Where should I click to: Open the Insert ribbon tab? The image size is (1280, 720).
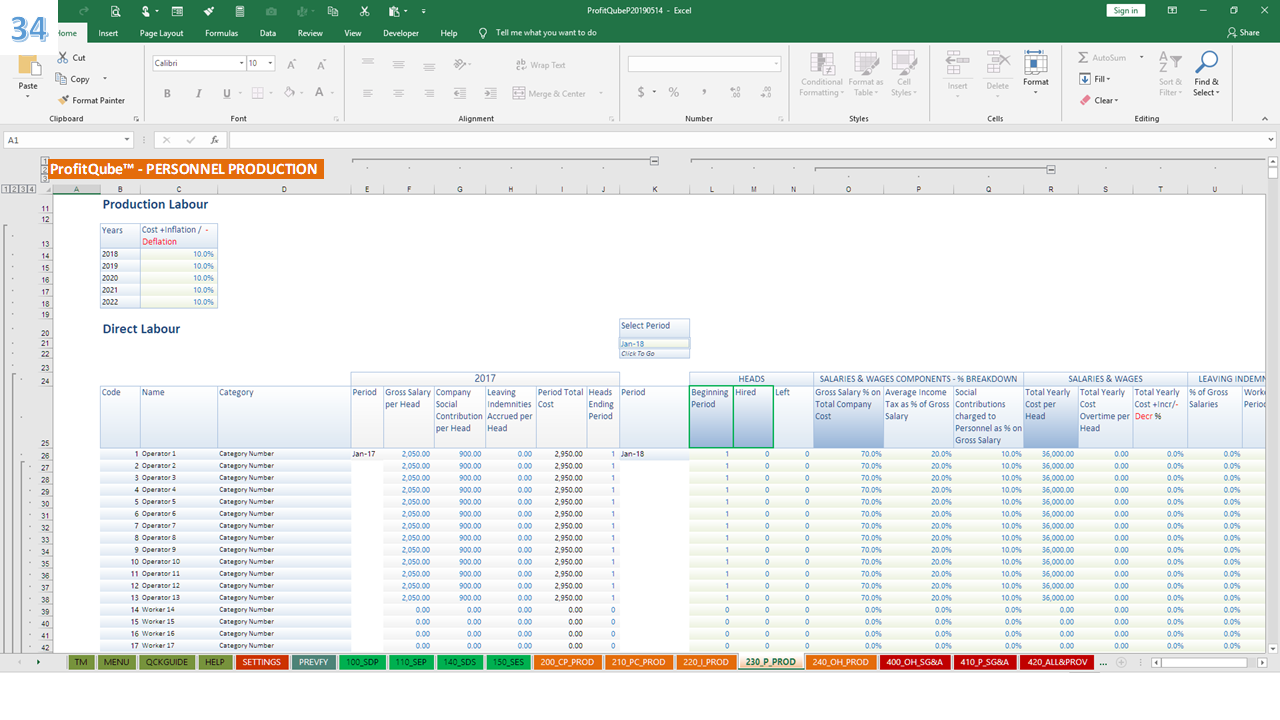[x=108, y=33]
